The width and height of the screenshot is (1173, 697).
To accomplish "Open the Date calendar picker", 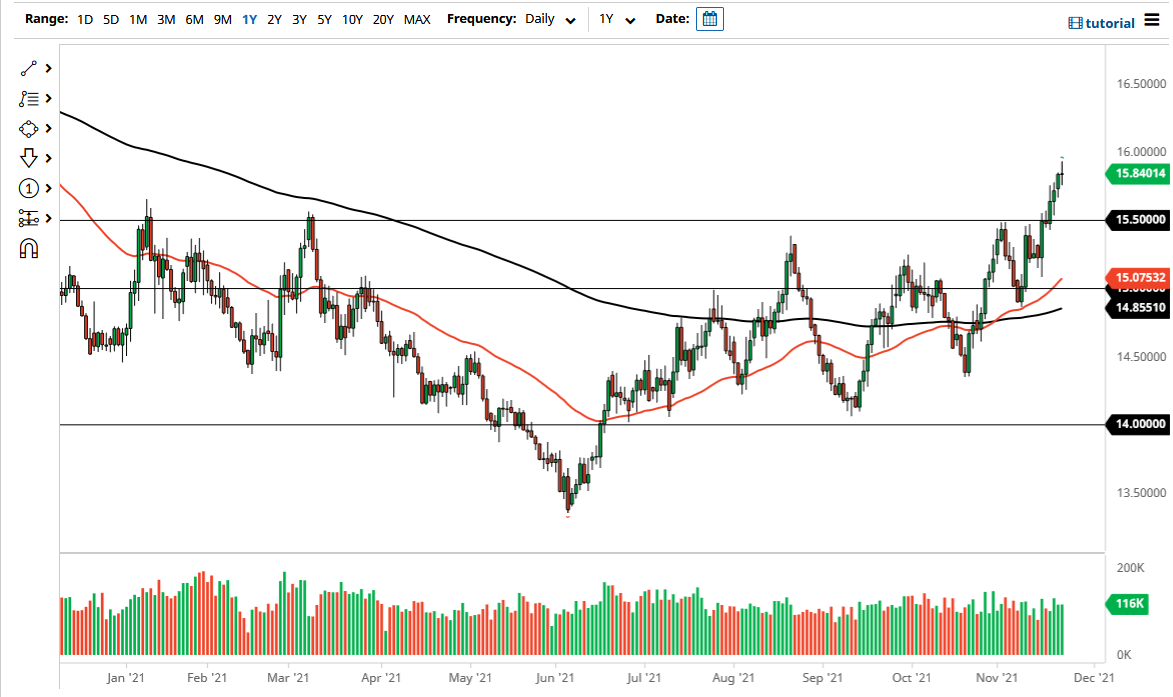I will [710, 18].
